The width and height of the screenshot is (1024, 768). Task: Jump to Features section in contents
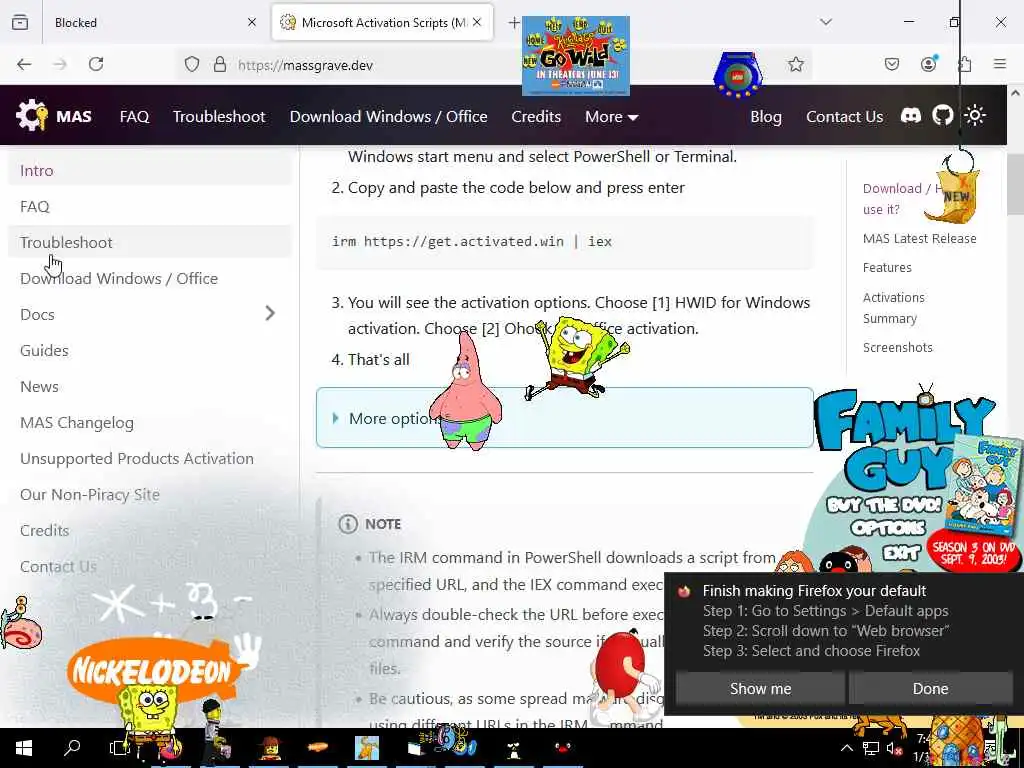[887, 267]
